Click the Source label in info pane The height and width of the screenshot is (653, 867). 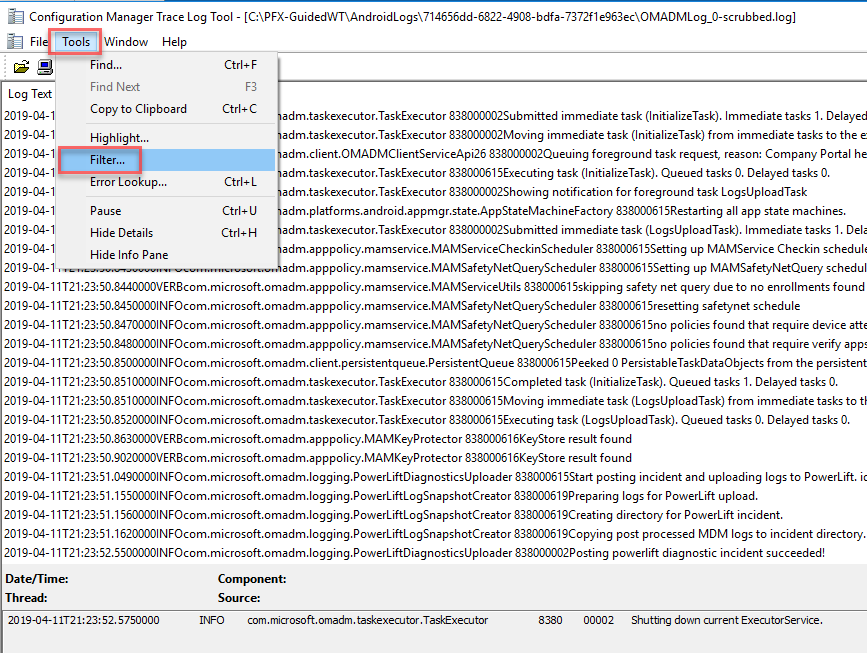(x=239, y=598)
